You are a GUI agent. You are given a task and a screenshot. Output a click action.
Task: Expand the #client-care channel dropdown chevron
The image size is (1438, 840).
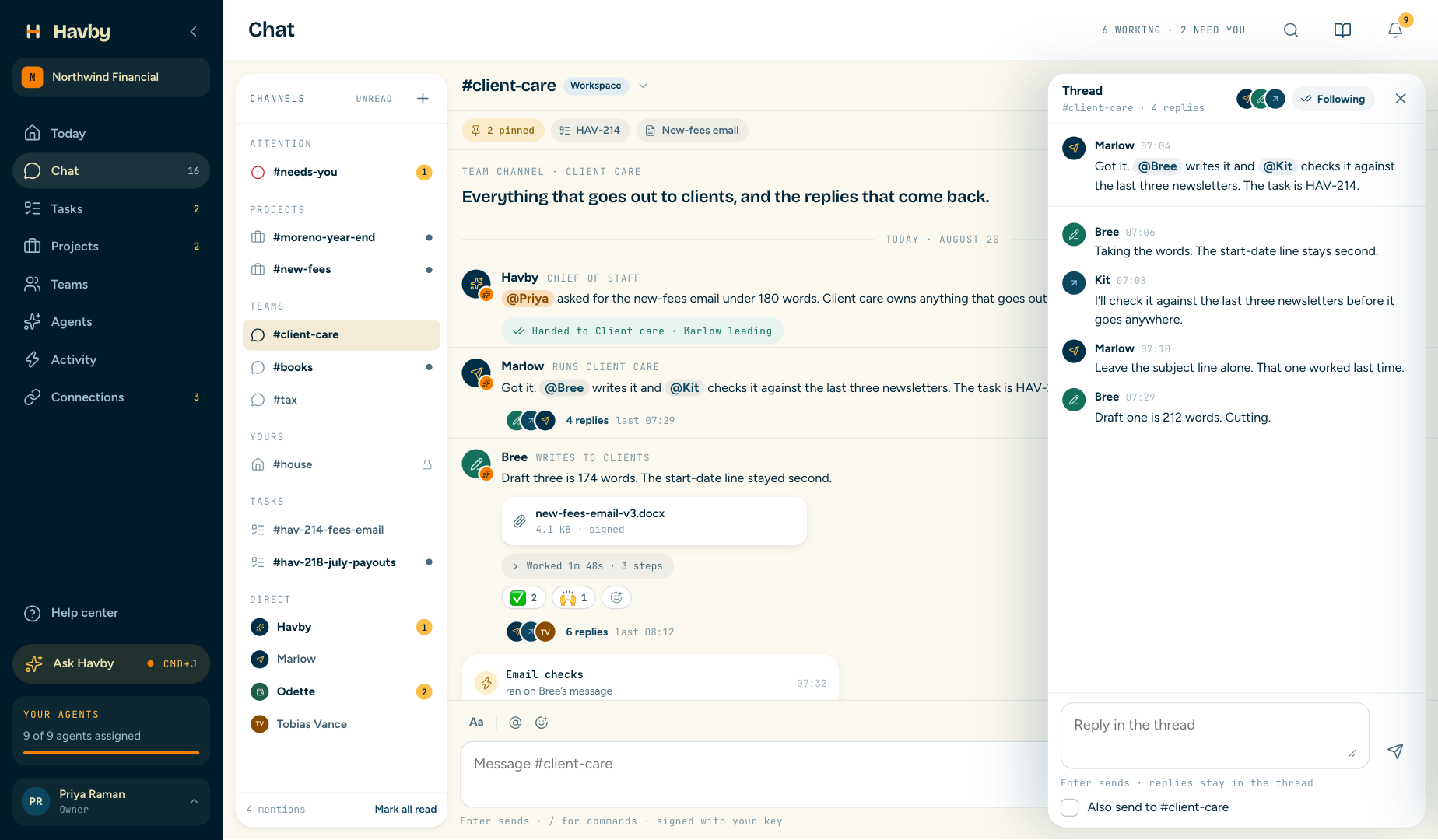click(643, 86)
